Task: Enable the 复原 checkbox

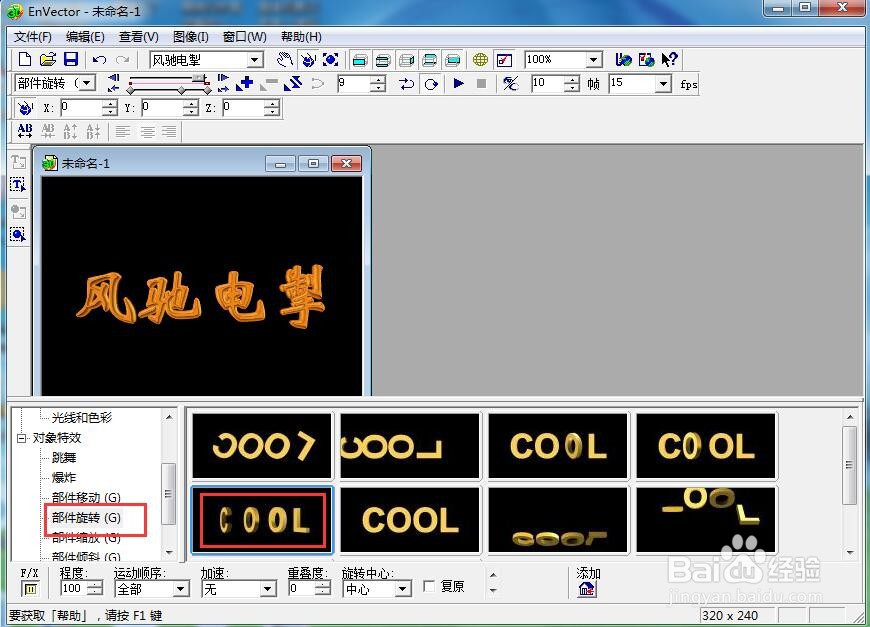Action: [x=429, y=586]
